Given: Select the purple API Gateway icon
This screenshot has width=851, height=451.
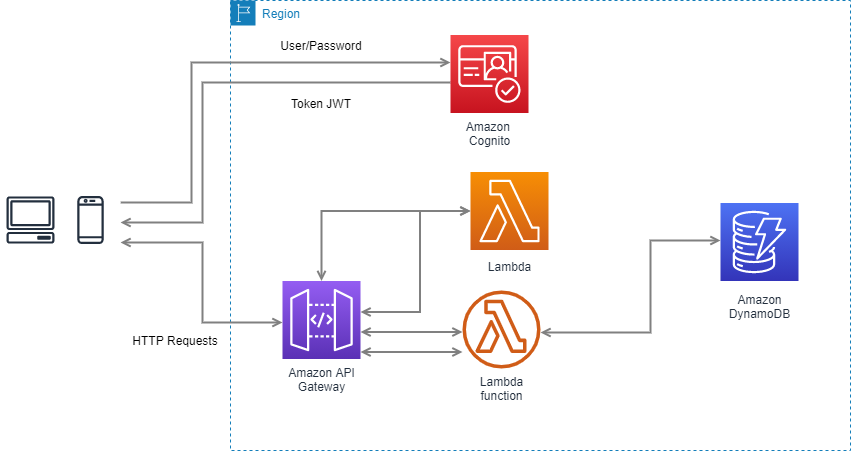Looking at the screenshot, I should coord(321,320).
